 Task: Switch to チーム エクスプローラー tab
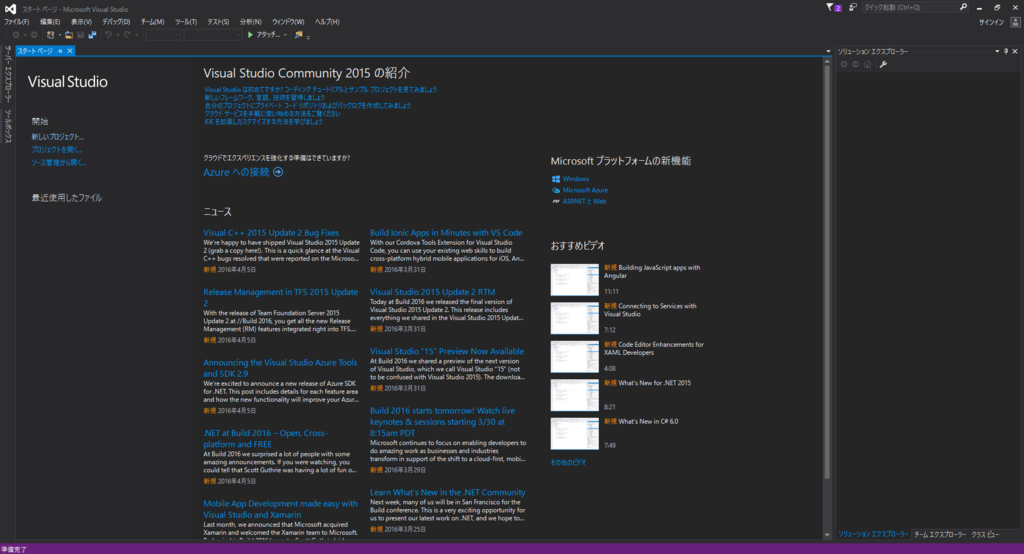coord(939,534)
